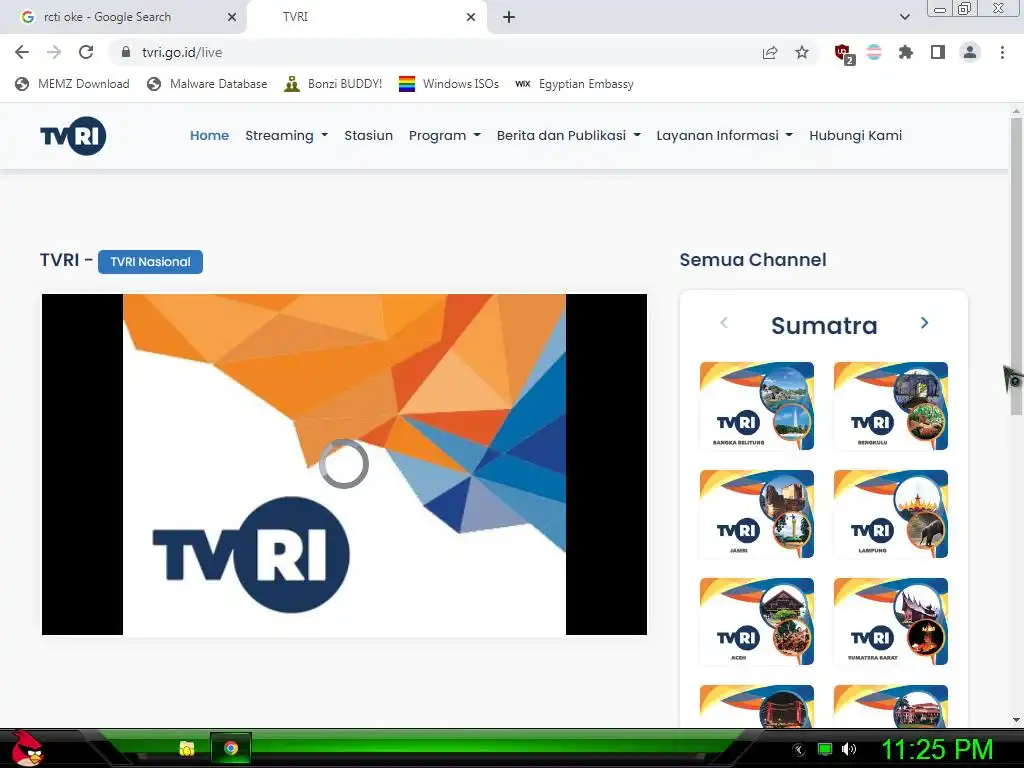Expand the Layanan Informasi dropdown
The image size is (1024, 768).
coord(724,135)
